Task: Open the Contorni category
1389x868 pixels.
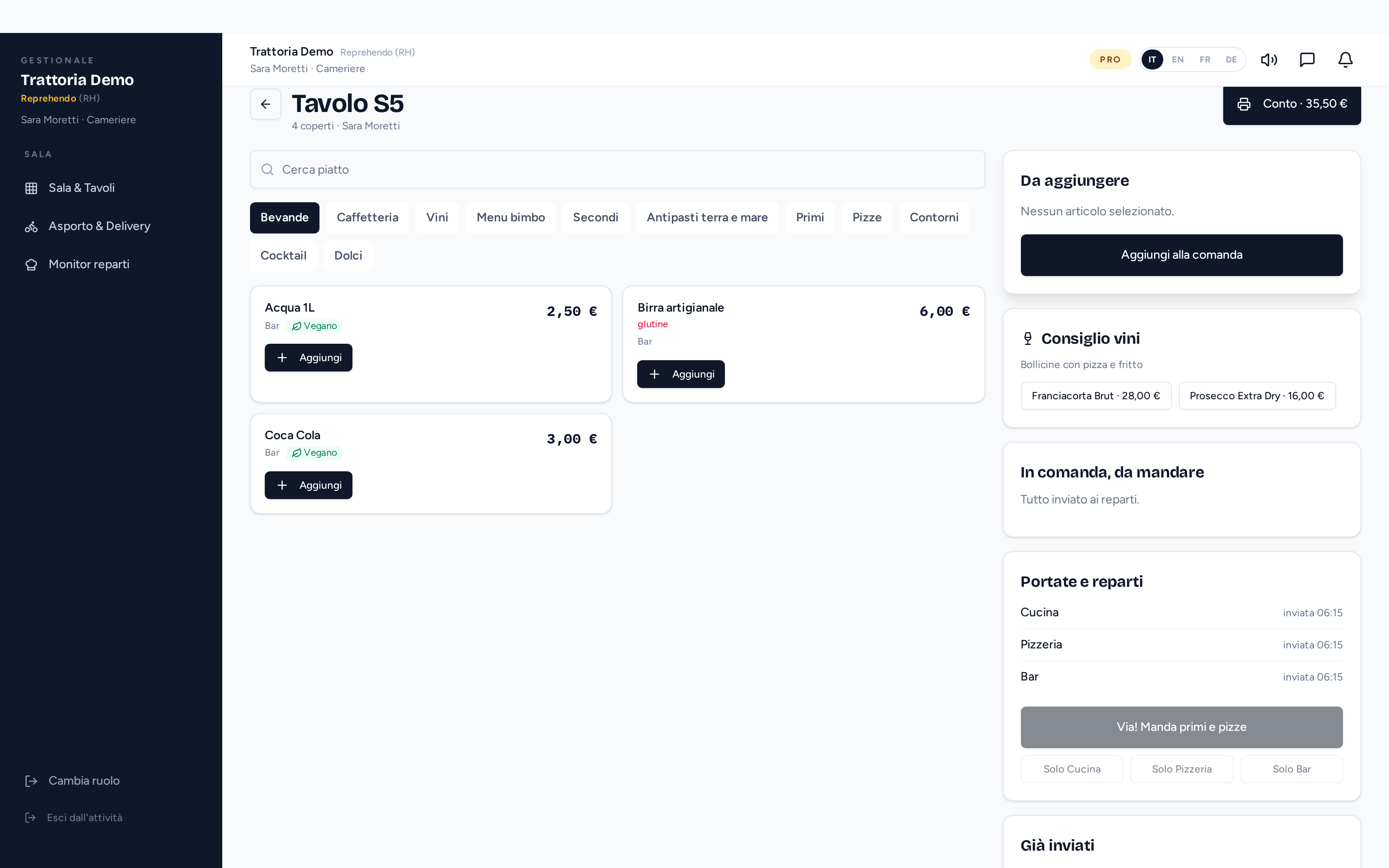Action: pos(934,217)
